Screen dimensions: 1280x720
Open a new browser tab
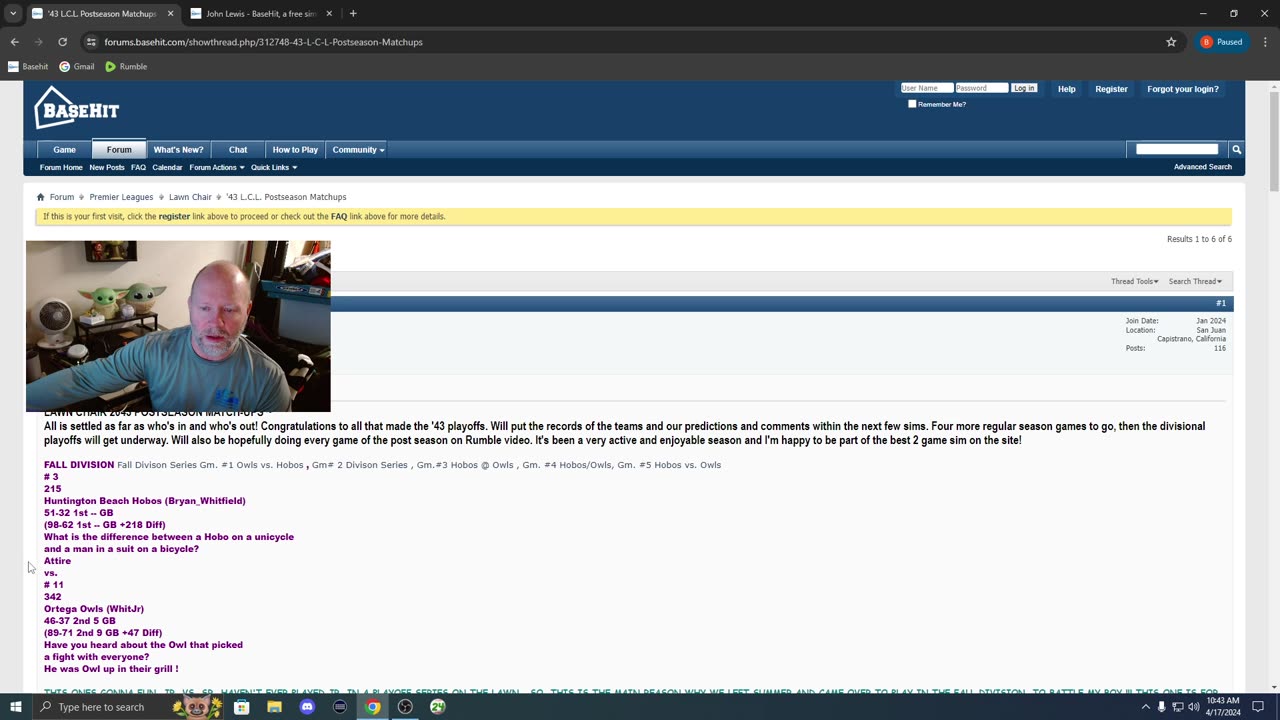pyautogui.click(x=353, y=14)
